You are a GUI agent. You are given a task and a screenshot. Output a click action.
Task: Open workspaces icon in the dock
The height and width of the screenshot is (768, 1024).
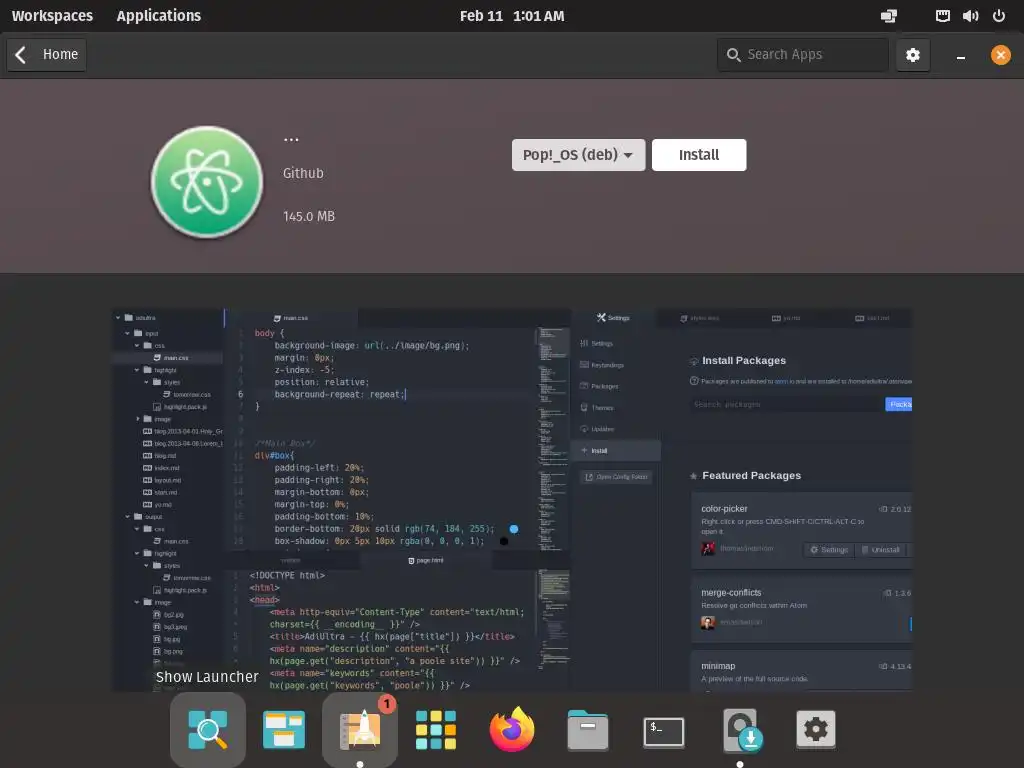[283, 729]
